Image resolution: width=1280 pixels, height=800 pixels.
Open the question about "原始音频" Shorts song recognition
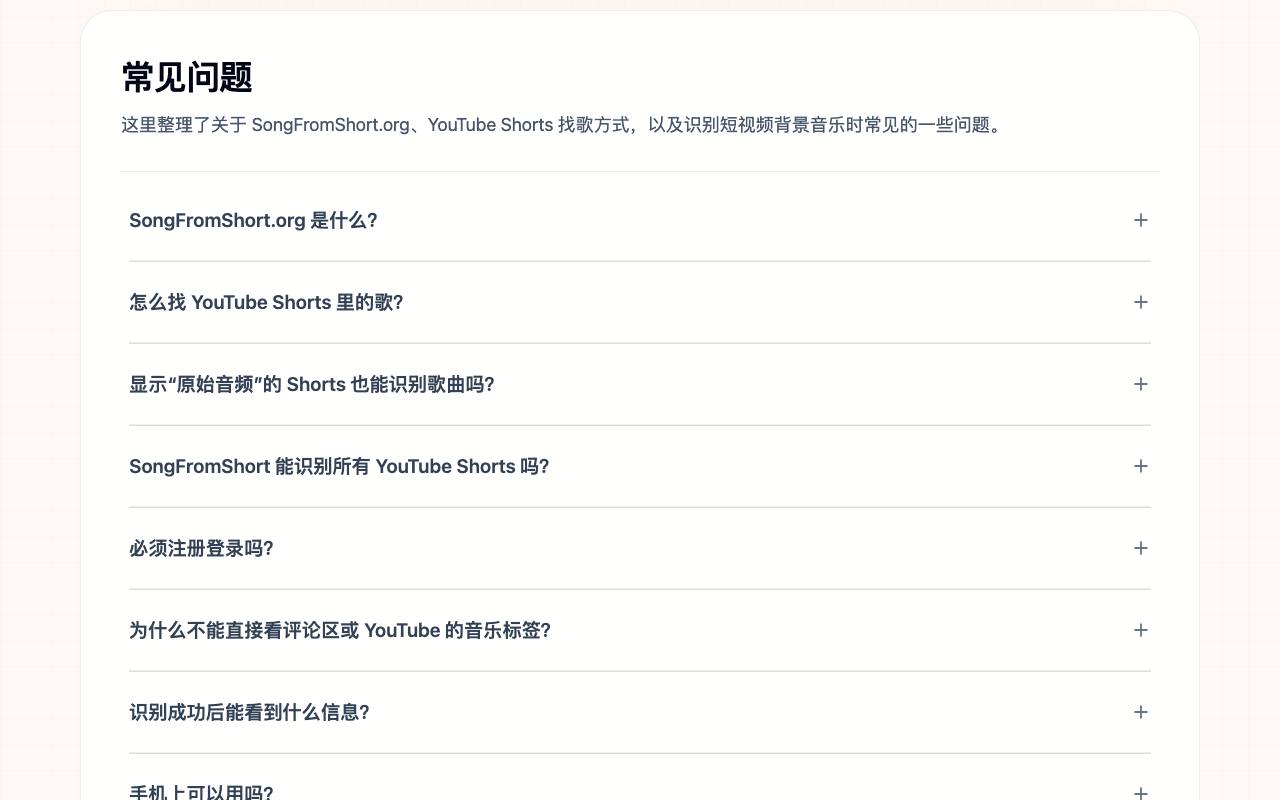click(640, 384)
